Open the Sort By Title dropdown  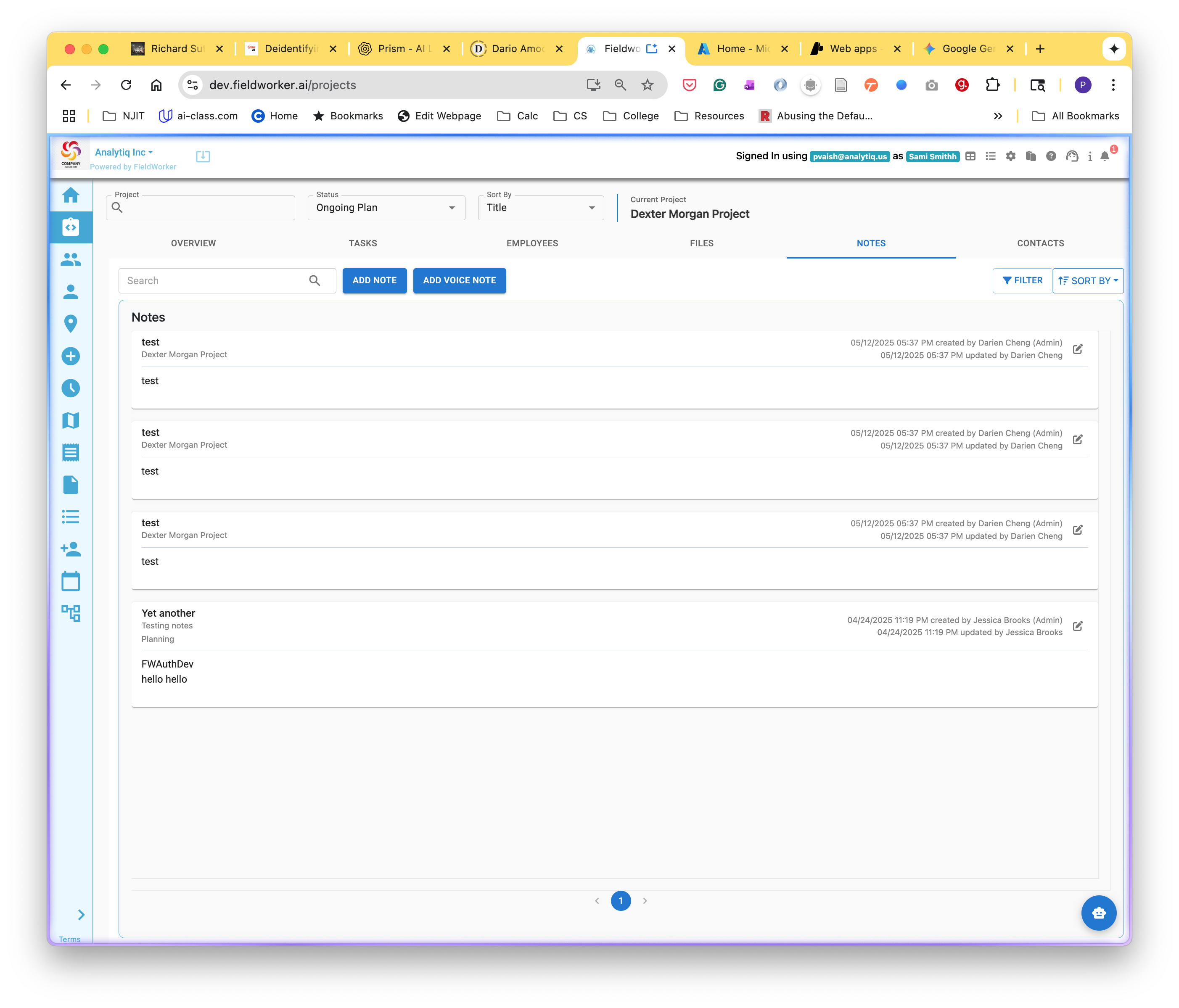click(541, 208)
